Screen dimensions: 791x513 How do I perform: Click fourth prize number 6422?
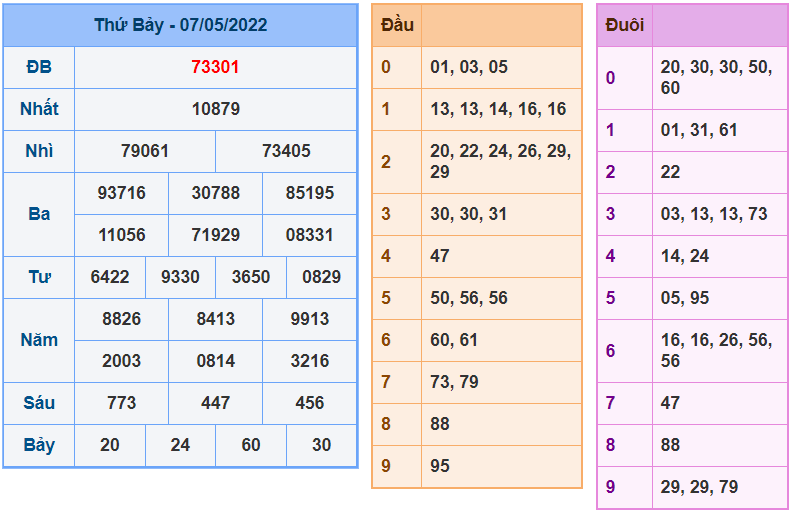109,276
